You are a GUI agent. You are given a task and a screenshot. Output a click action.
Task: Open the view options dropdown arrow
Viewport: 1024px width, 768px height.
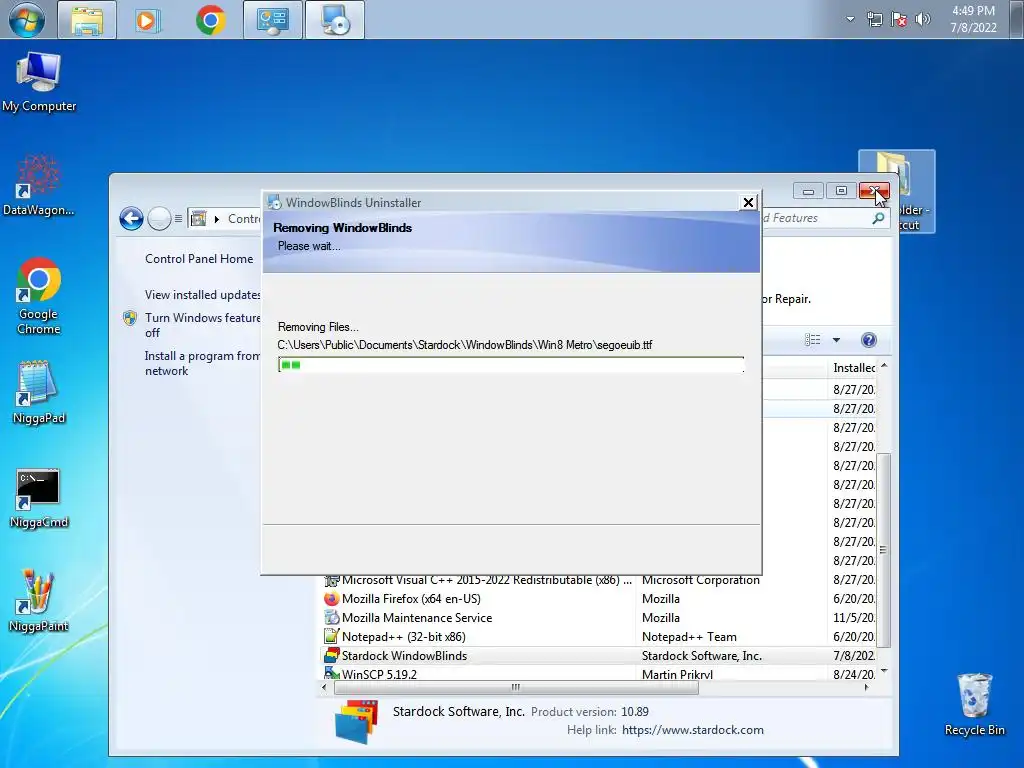click(836, 340)
